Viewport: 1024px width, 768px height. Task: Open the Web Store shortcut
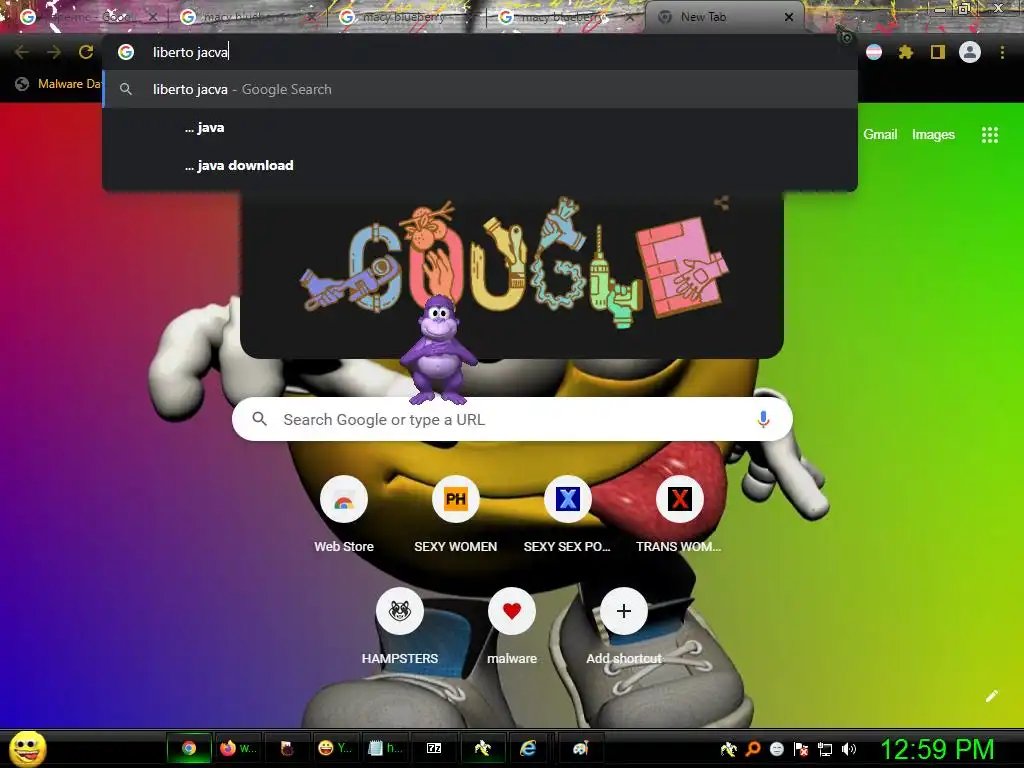[344, 515]
